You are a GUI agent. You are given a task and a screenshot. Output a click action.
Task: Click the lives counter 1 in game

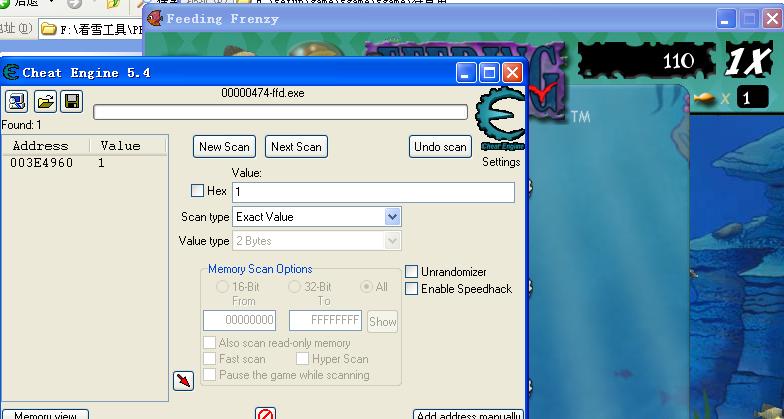752,97
